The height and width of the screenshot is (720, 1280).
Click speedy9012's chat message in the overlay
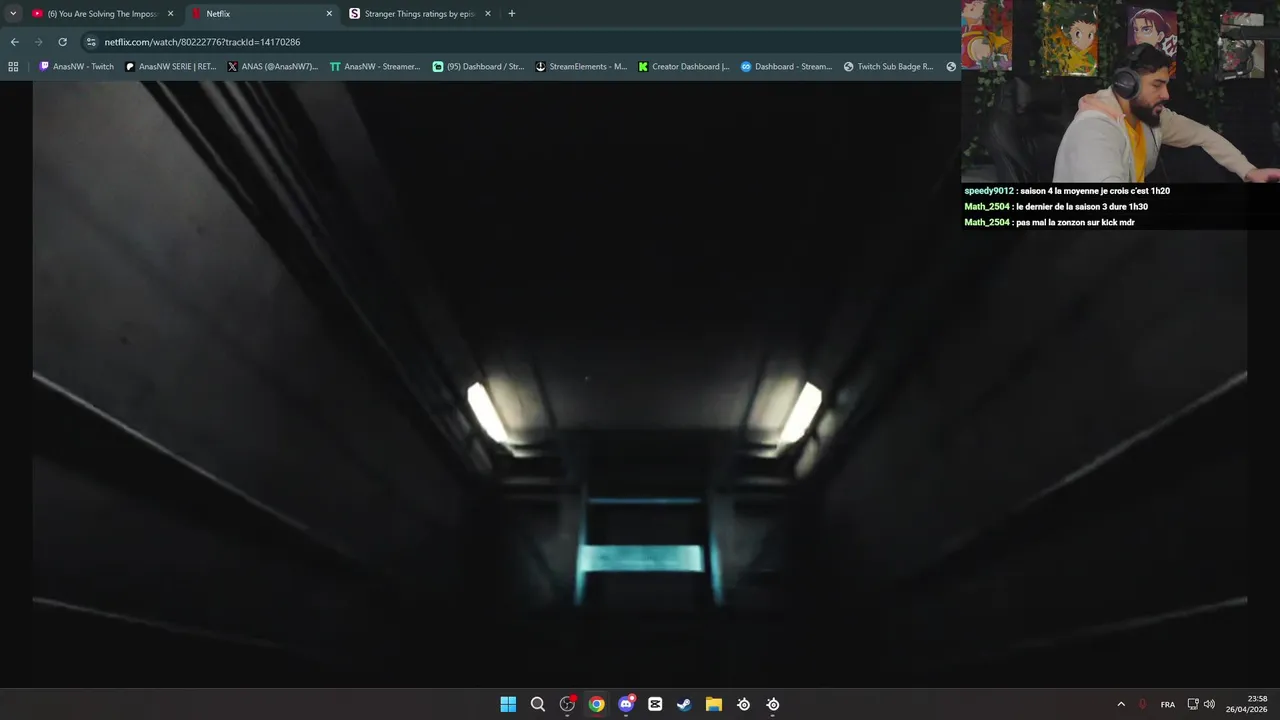click(1067, 191)
